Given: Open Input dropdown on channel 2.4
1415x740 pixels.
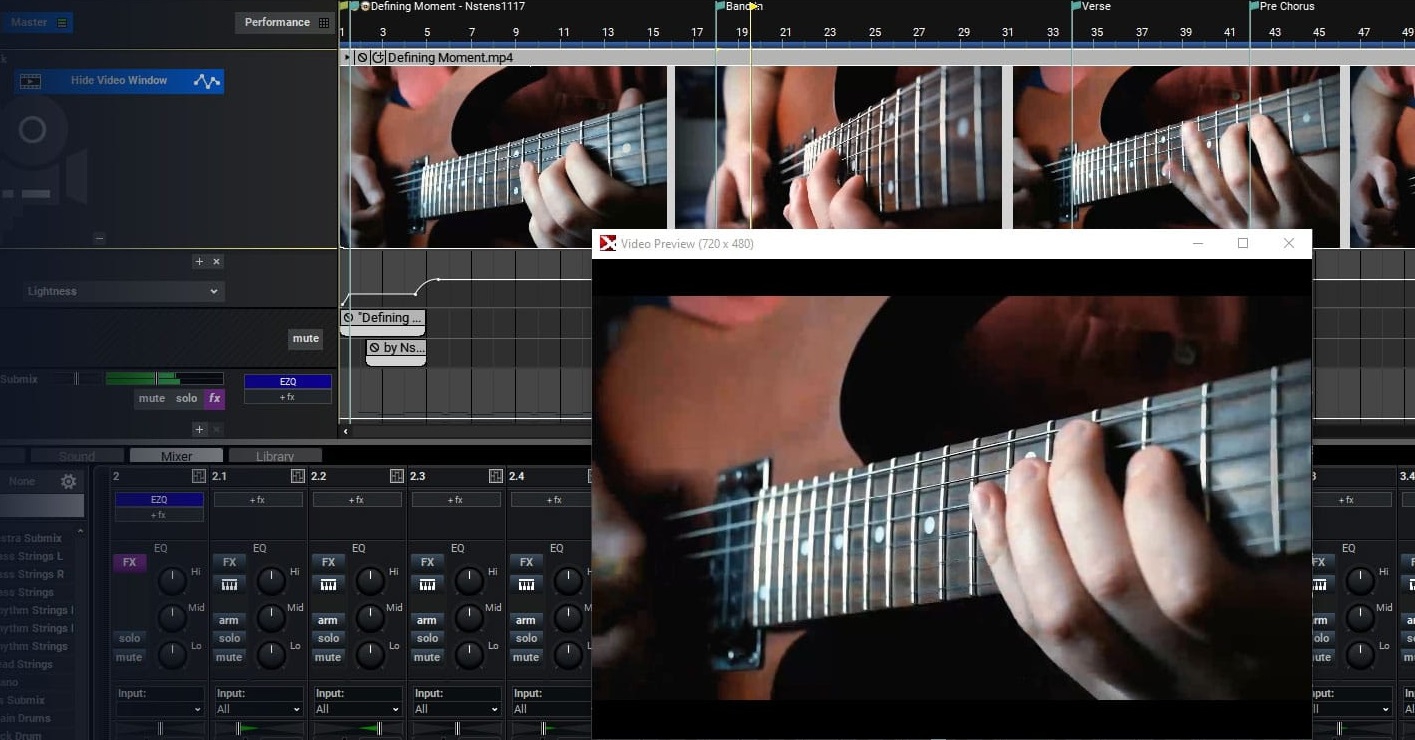Looking at the screenshot, I should (551, 709).
